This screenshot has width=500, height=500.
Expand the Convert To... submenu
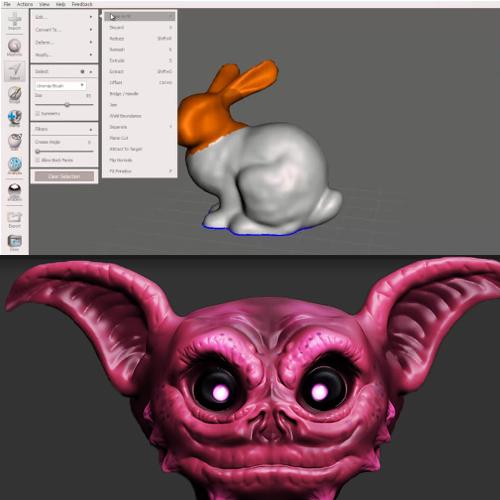pyautogui.click(x=64, y=30)
